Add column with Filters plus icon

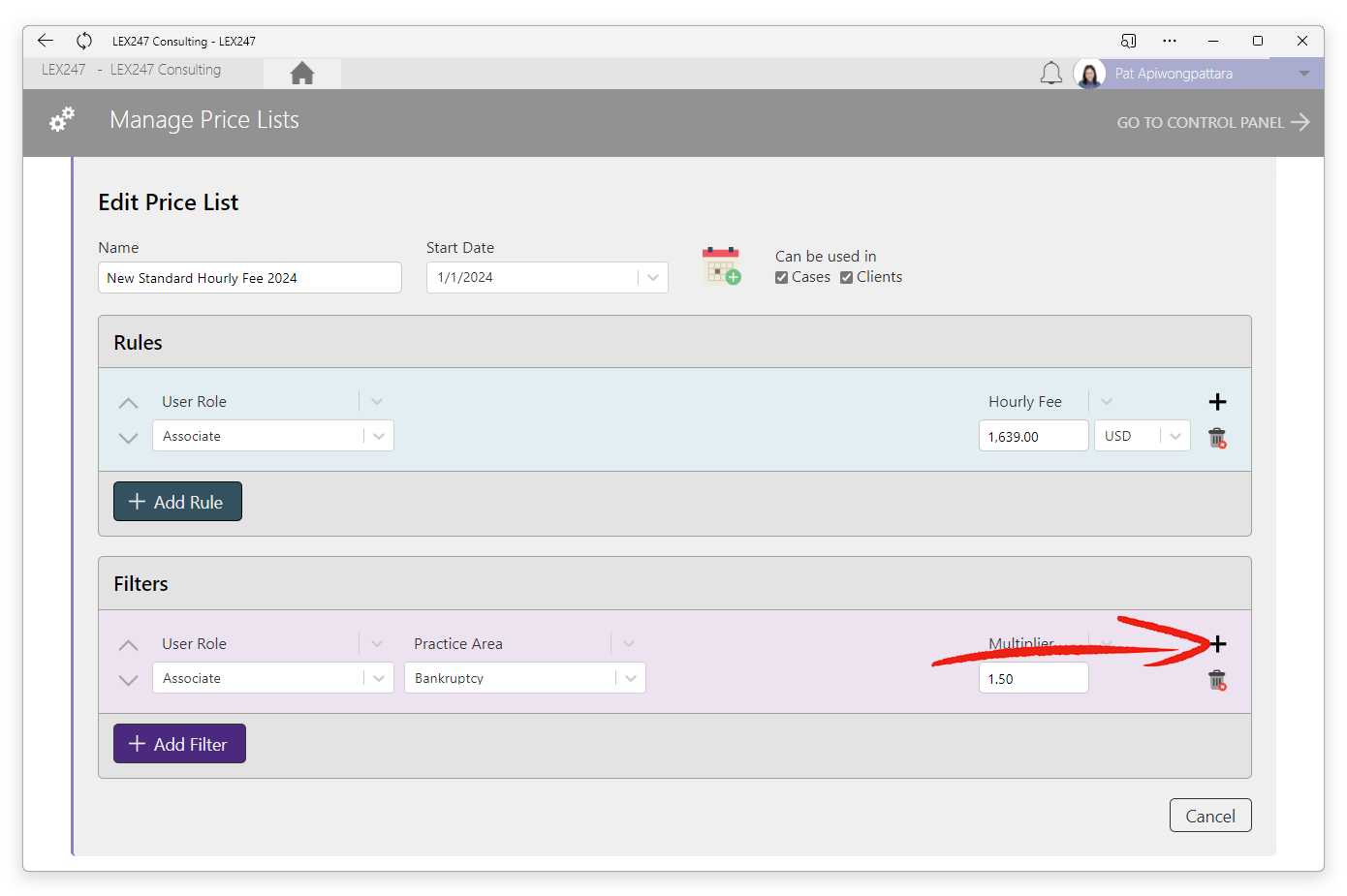(1218, 643)
